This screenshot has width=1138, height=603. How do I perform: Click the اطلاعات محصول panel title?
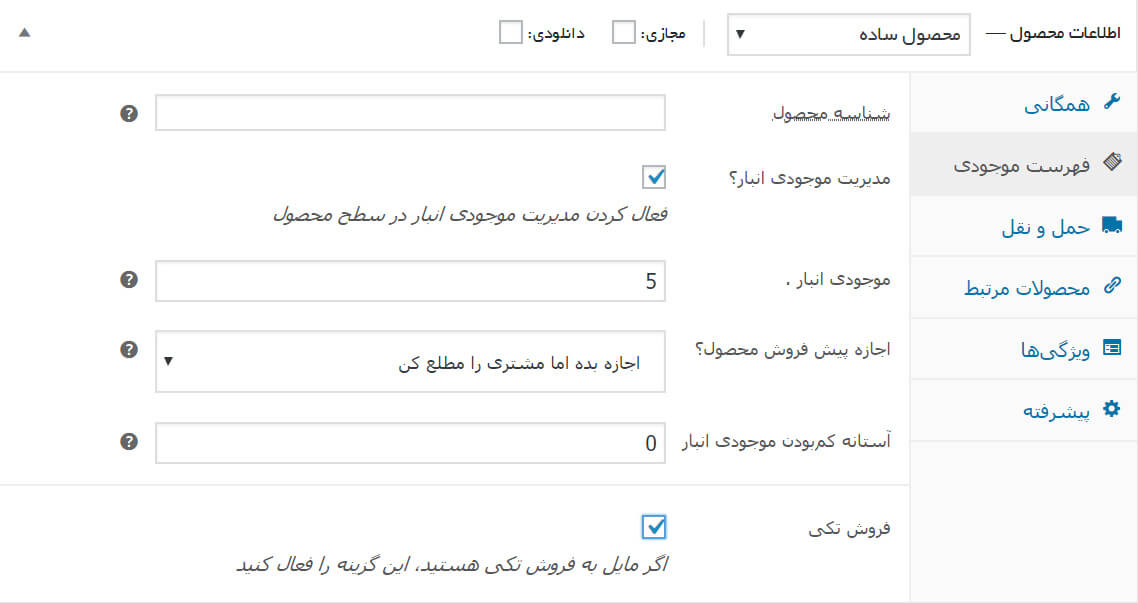click(x=1065, y=33)
